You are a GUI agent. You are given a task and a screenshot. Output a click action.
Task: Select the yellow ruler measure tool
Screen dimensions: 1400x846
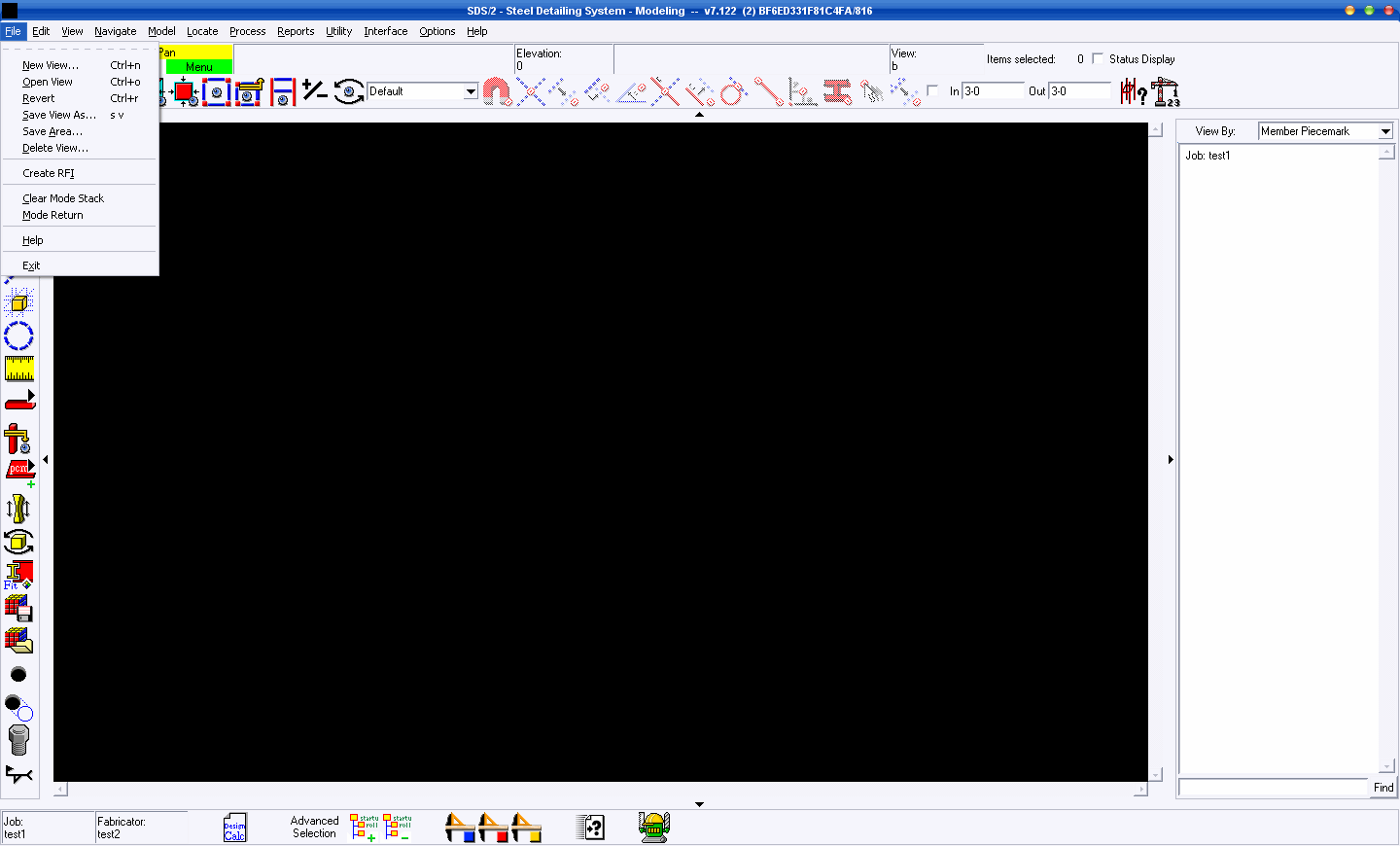(x=19, y=369)
